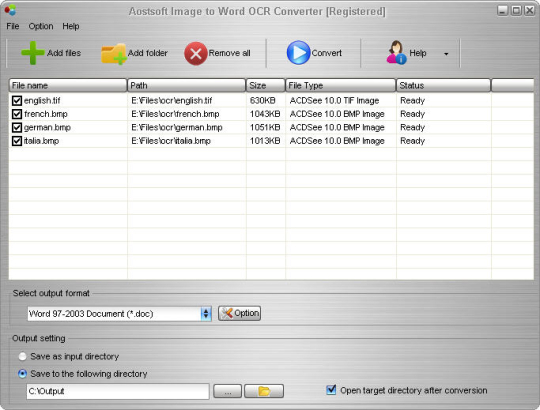
Task: Click the red Remove all icon
Action: [x=196, y=53]
